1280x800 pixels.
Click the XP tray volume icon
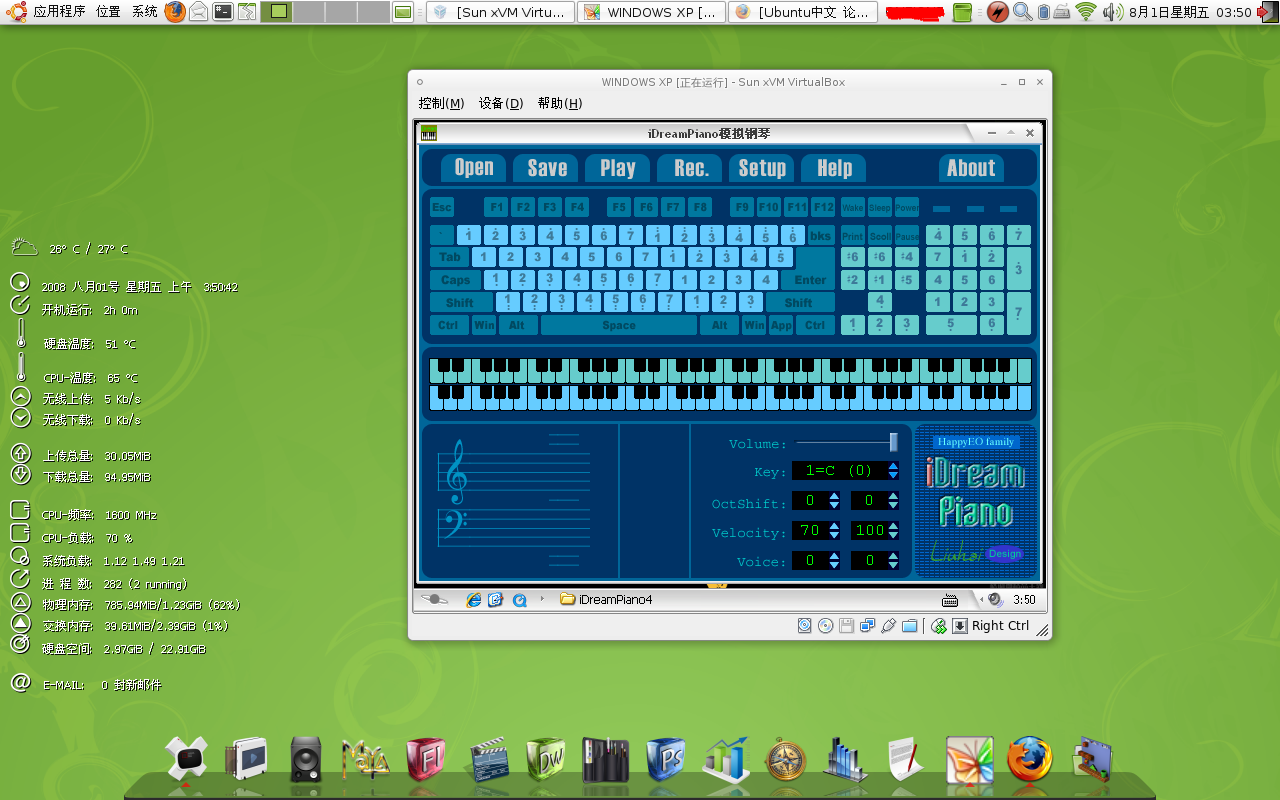995,600
